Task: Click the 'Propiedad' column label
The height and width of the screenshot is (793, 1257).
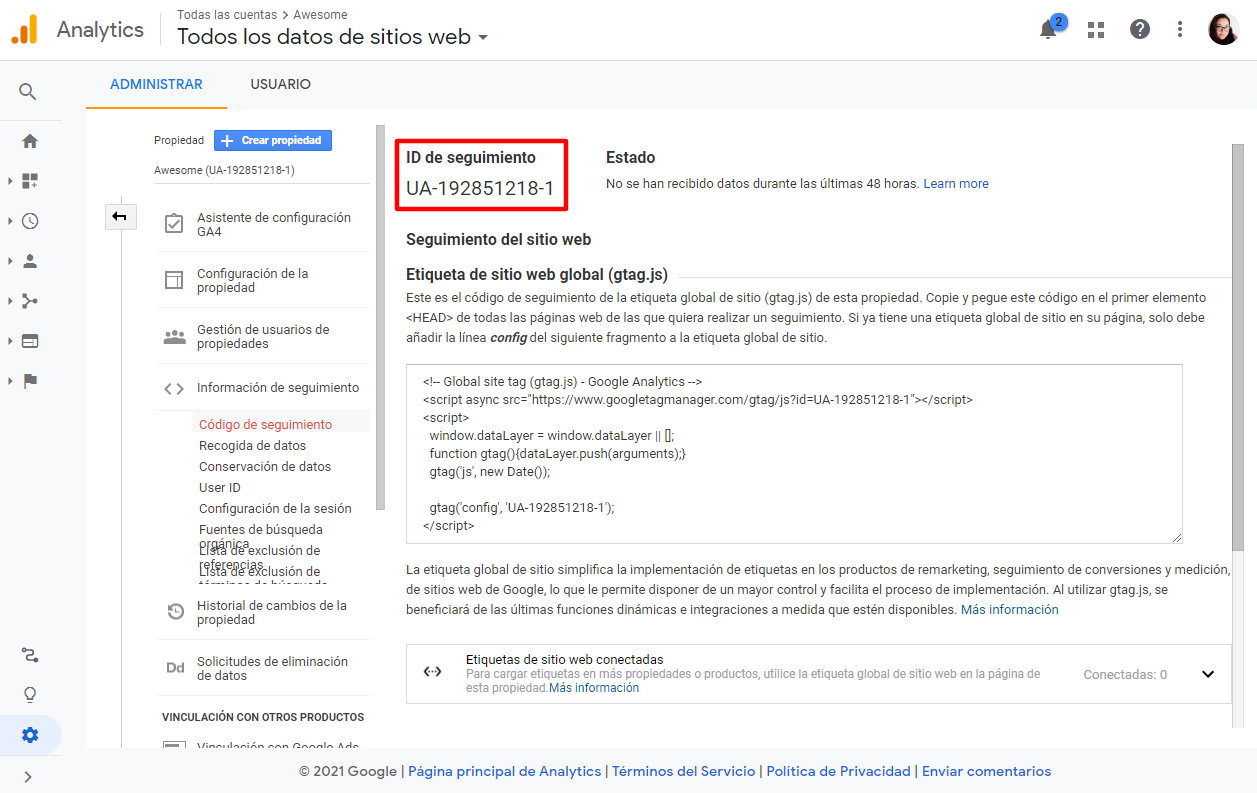Action: 179,141
